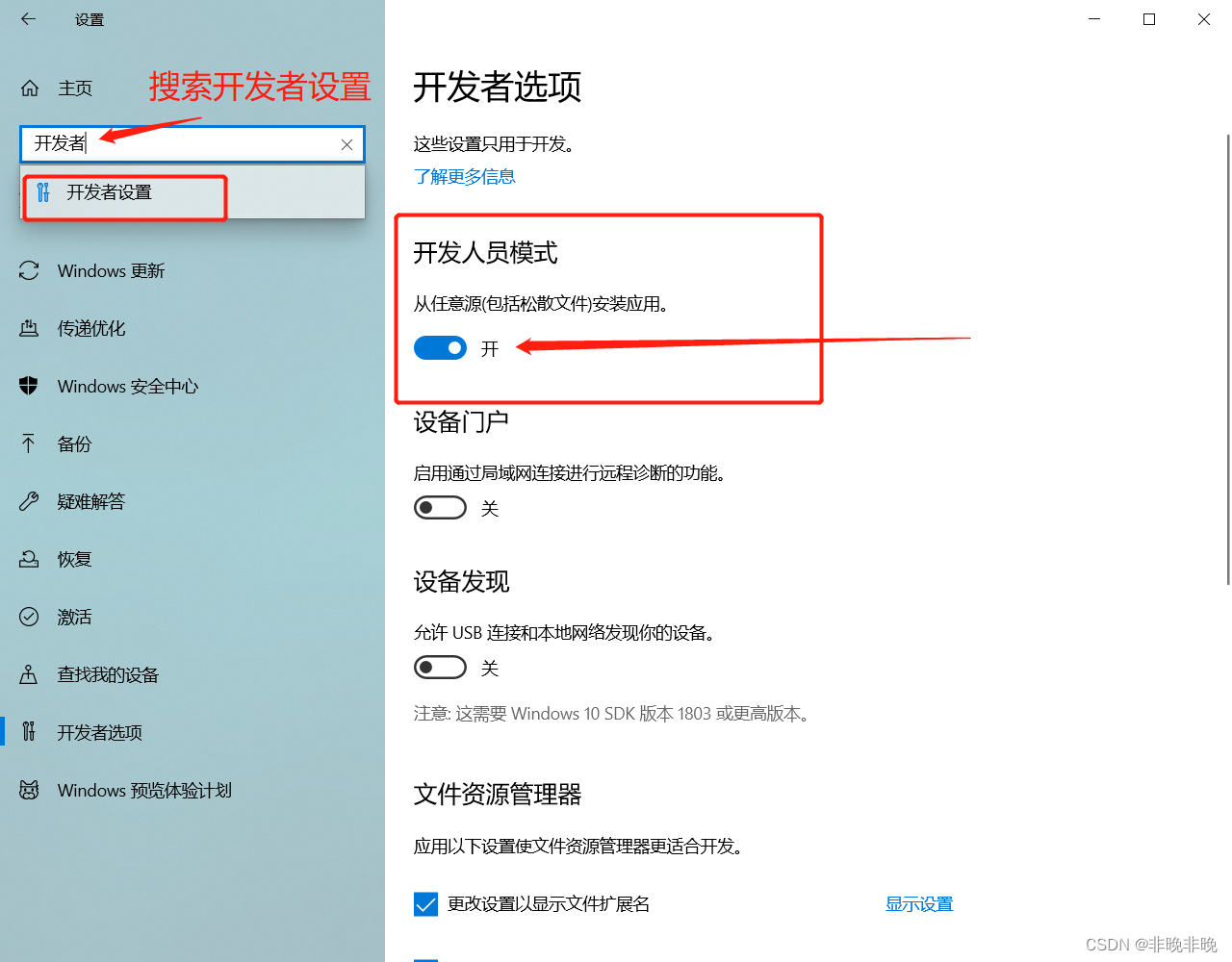
Task: Click the 查找我的设备 person icon
Action: tap(29, 674)
